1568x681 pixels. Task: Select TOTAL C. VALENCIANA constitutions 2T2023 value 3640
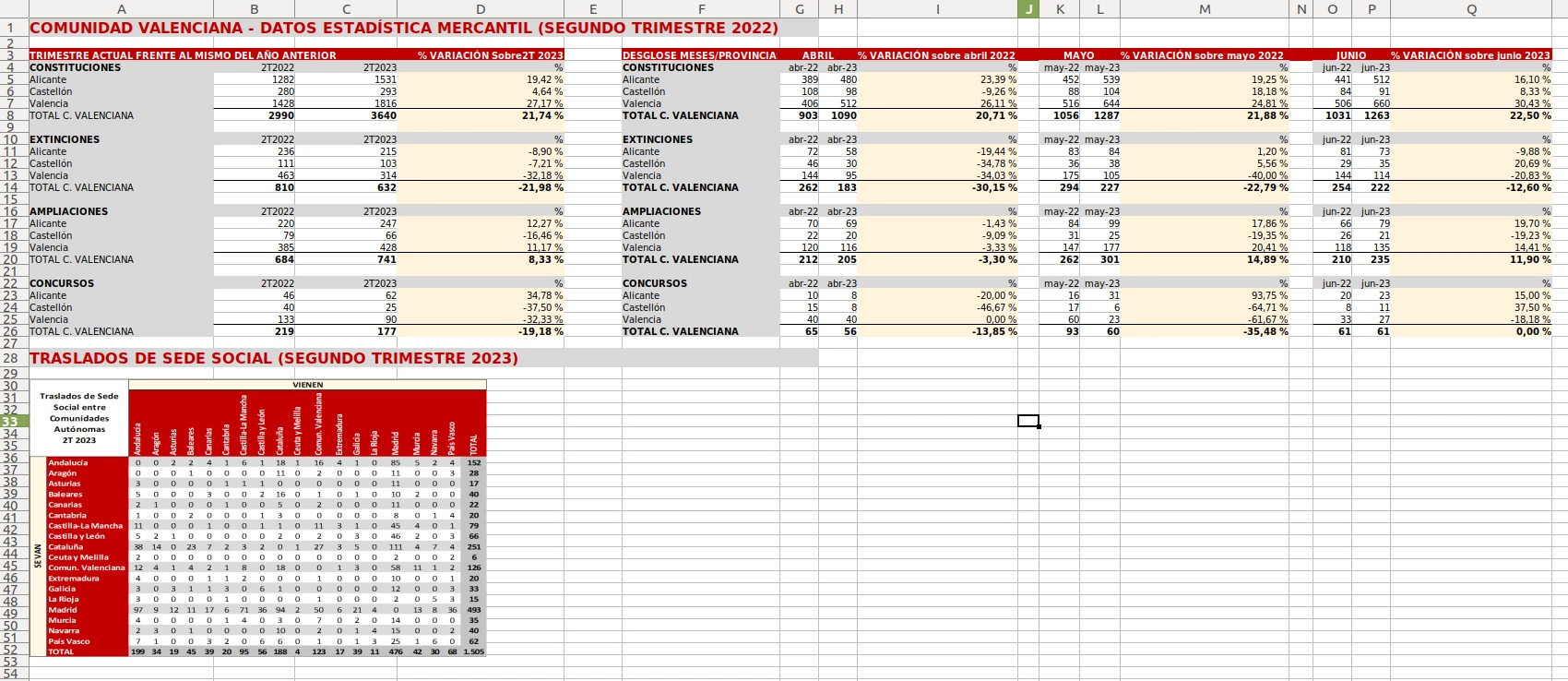(347, 115)
